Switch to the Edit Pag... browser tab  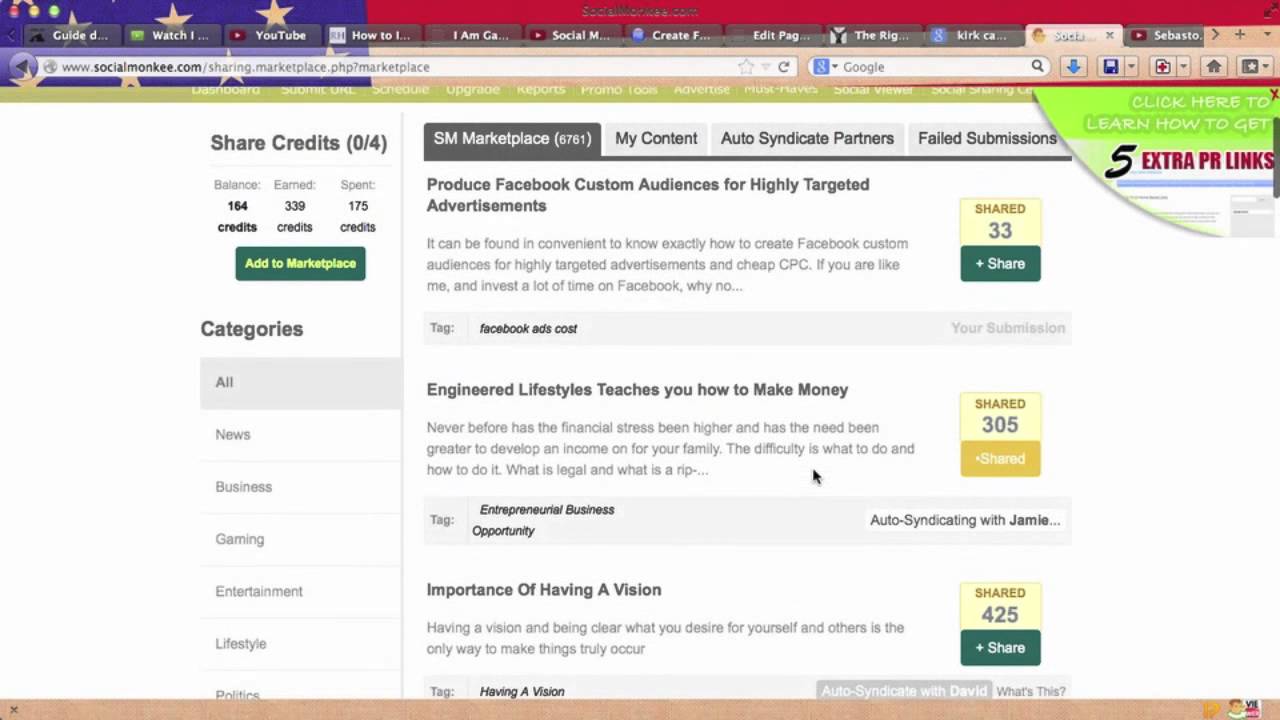coord(772,35)
